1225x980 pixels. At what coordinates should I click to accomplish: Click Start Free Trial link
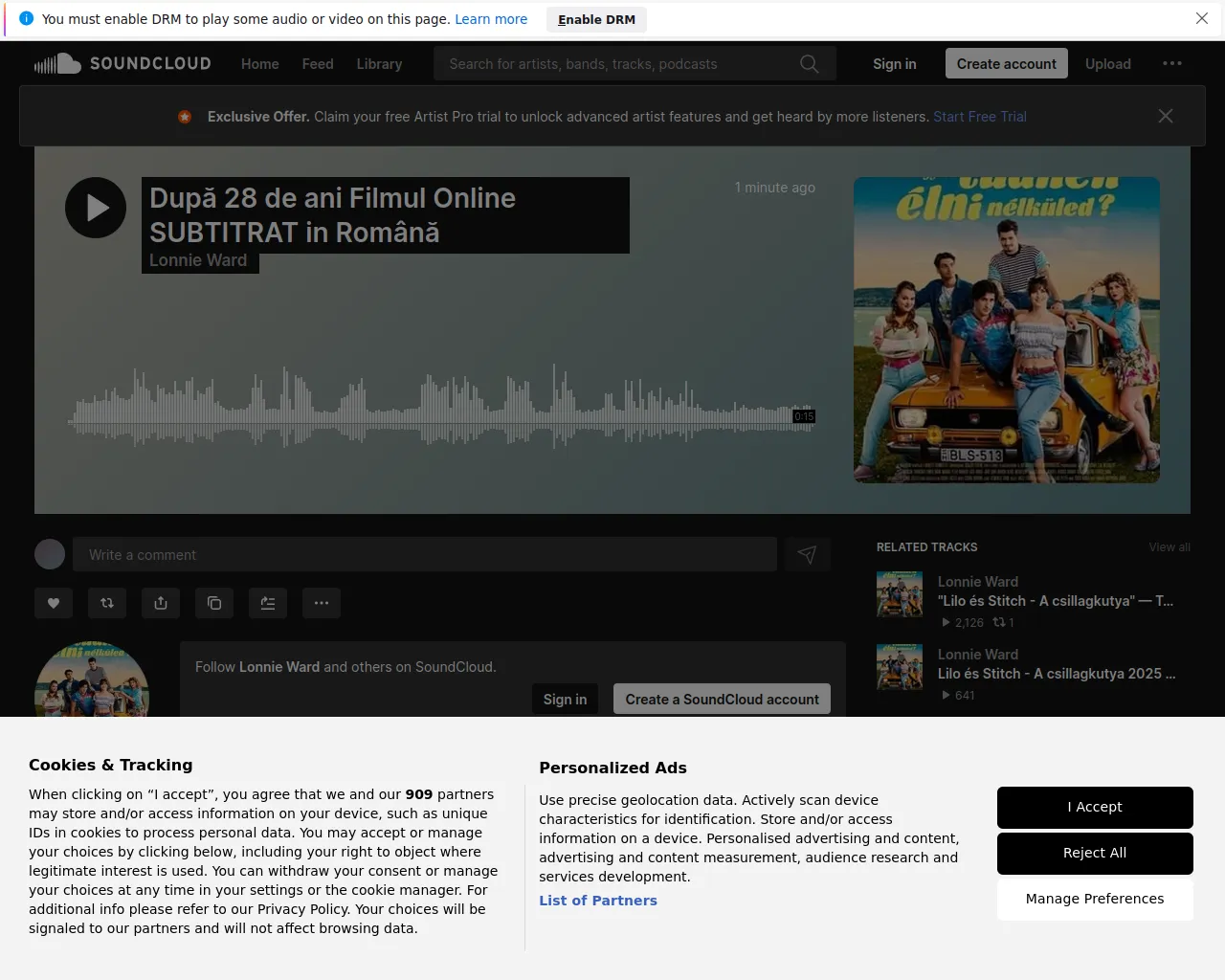pyautogui.click(x=980, y=117)
